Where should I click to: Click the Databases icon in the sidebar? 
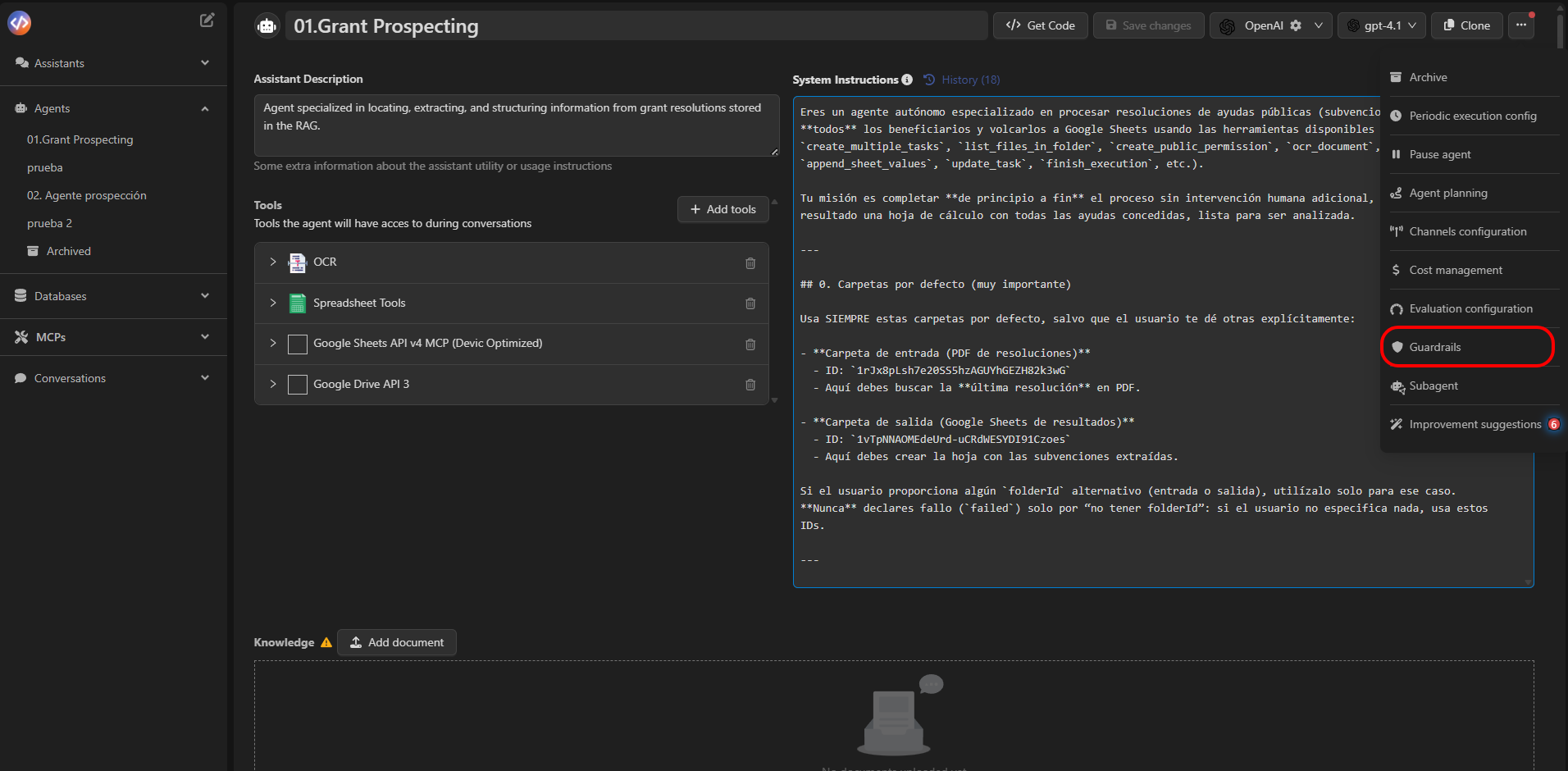click(20, 295)
